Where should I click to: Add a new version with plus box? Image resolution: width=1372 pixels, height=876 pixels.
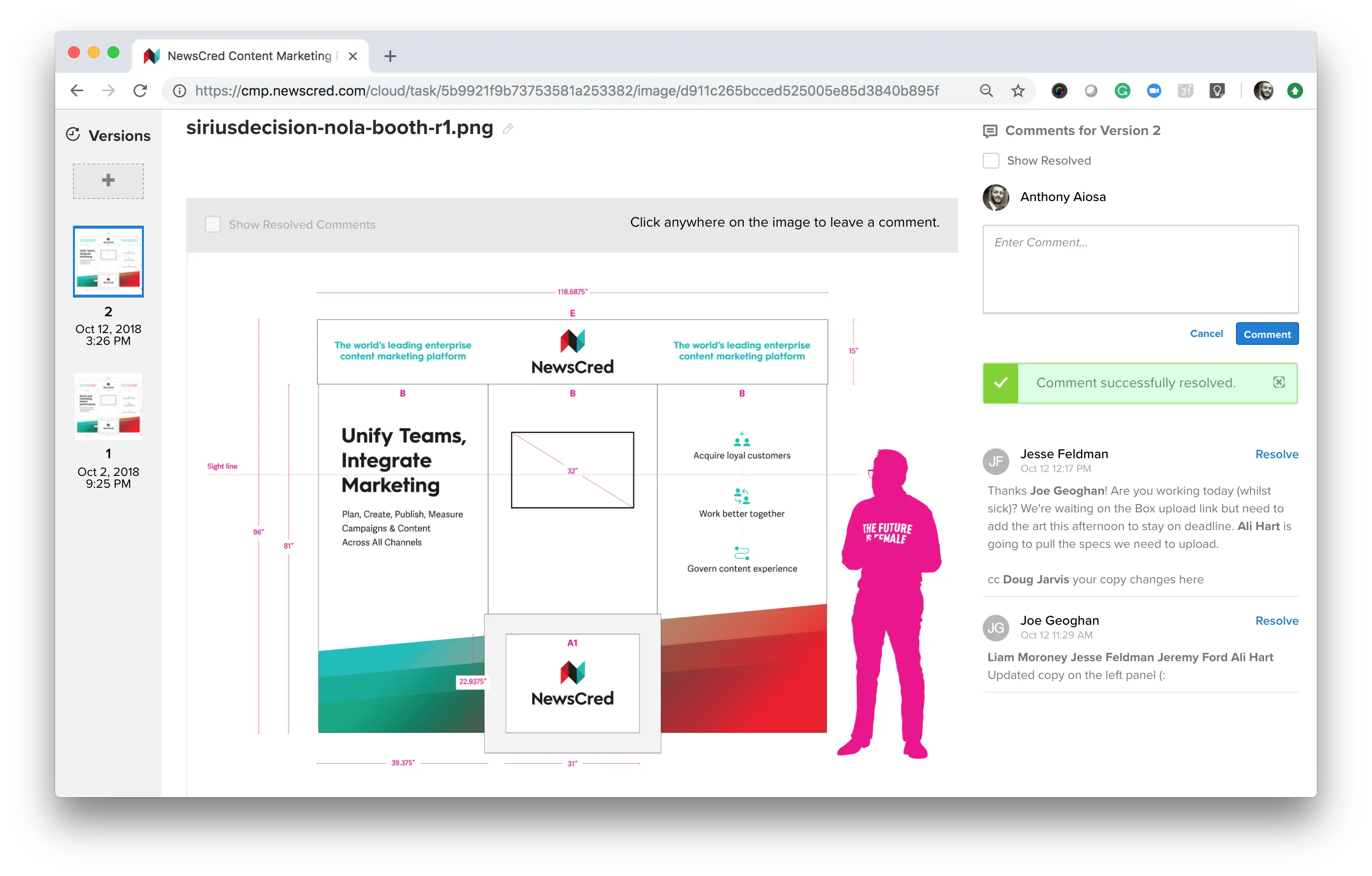point(108,180)
